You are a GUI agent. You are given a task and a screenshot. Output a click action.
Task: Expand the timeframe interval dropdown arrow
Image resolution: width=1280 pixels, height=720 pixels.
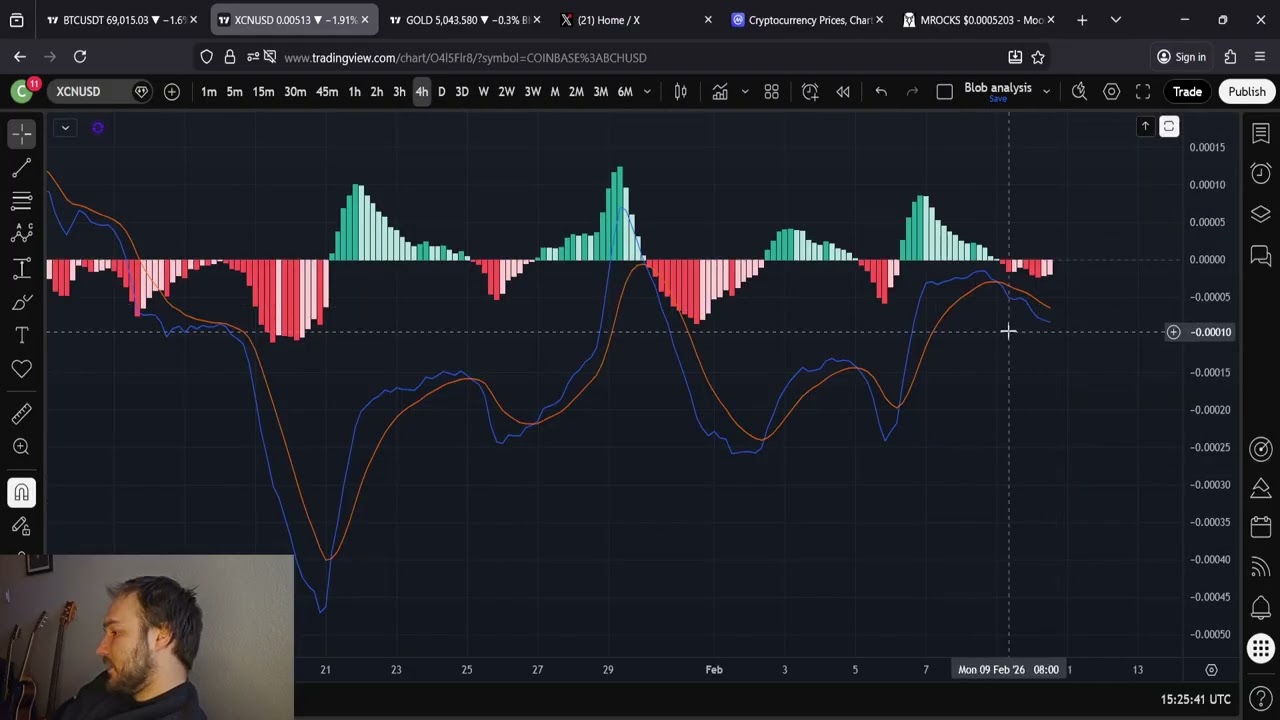647,92
